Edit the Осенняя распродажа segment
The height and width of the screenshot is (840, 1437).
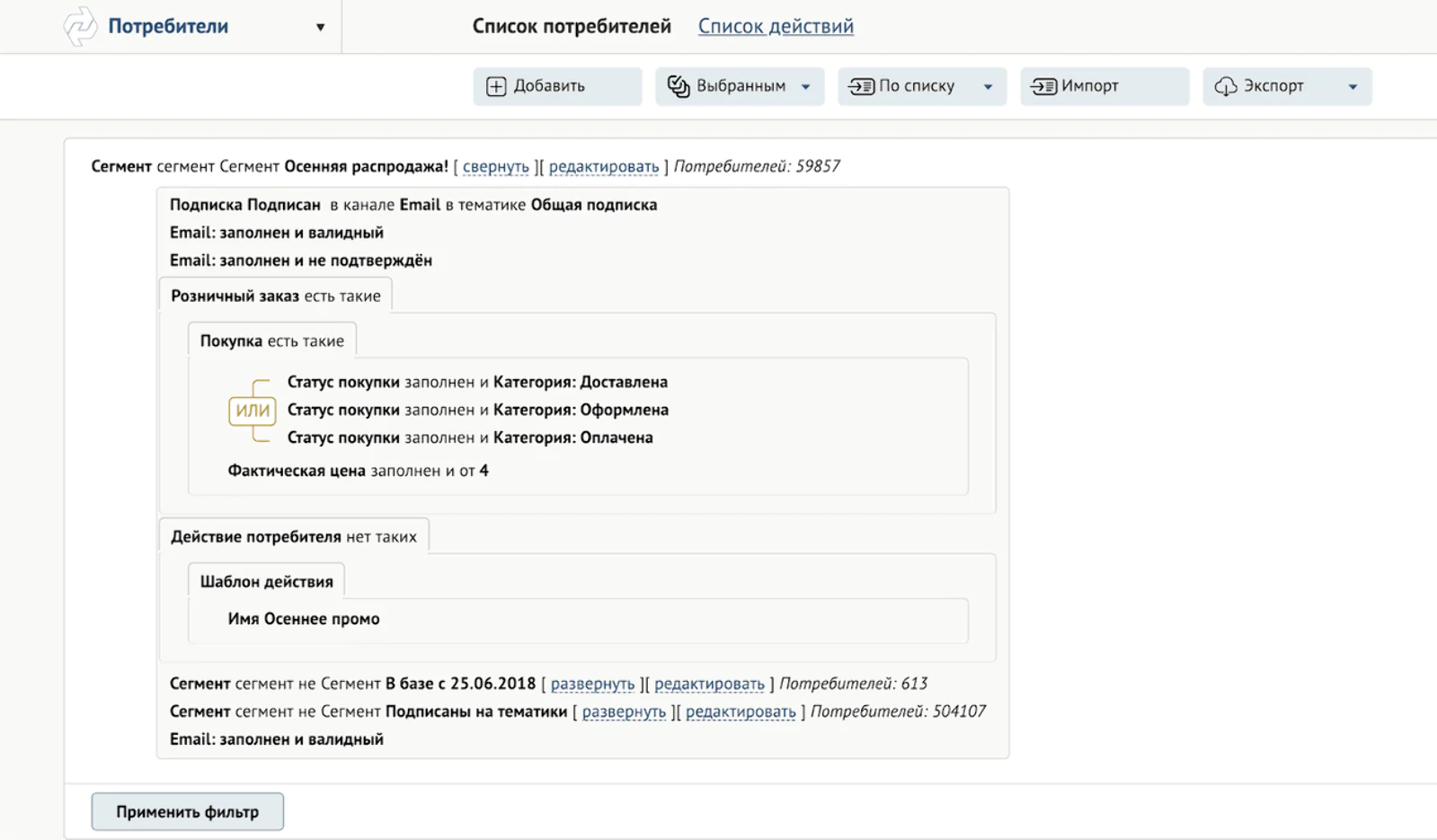604,166
